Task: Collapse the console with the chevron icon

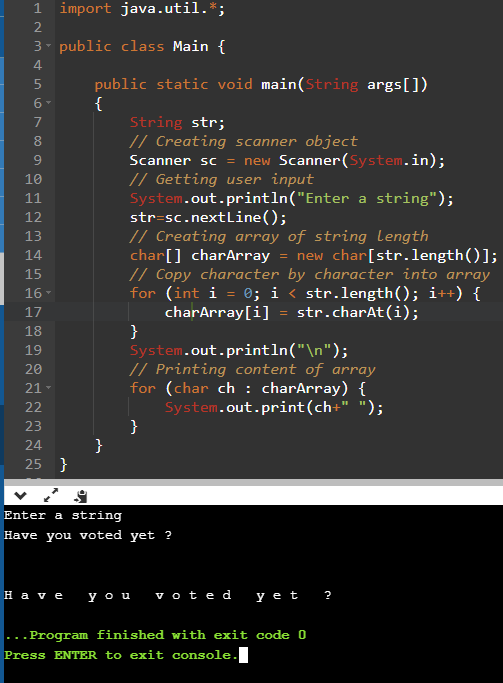Action: (x=20, y=495)
